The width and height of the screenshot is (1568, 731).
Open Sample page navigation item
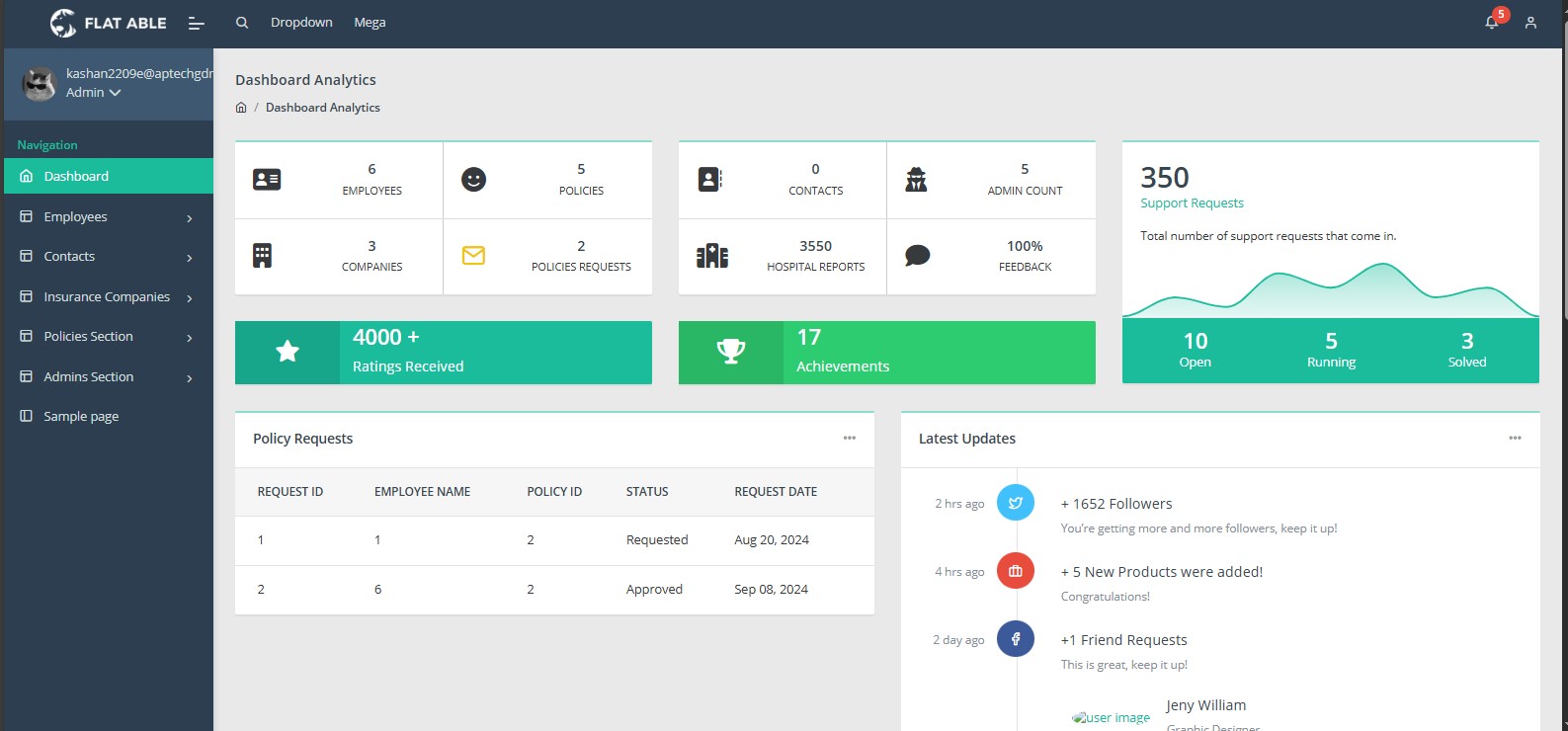(x=109, y=416)
